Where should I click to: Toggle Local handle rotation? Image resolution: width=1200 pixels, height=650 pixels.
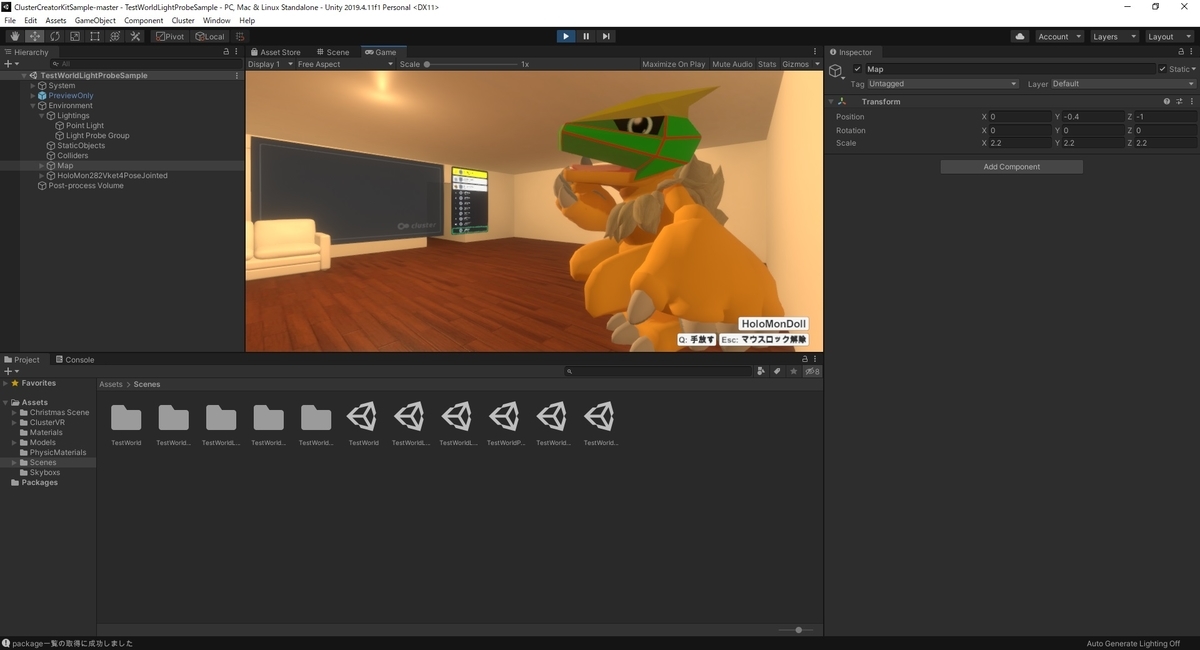[x=209, y=36]
